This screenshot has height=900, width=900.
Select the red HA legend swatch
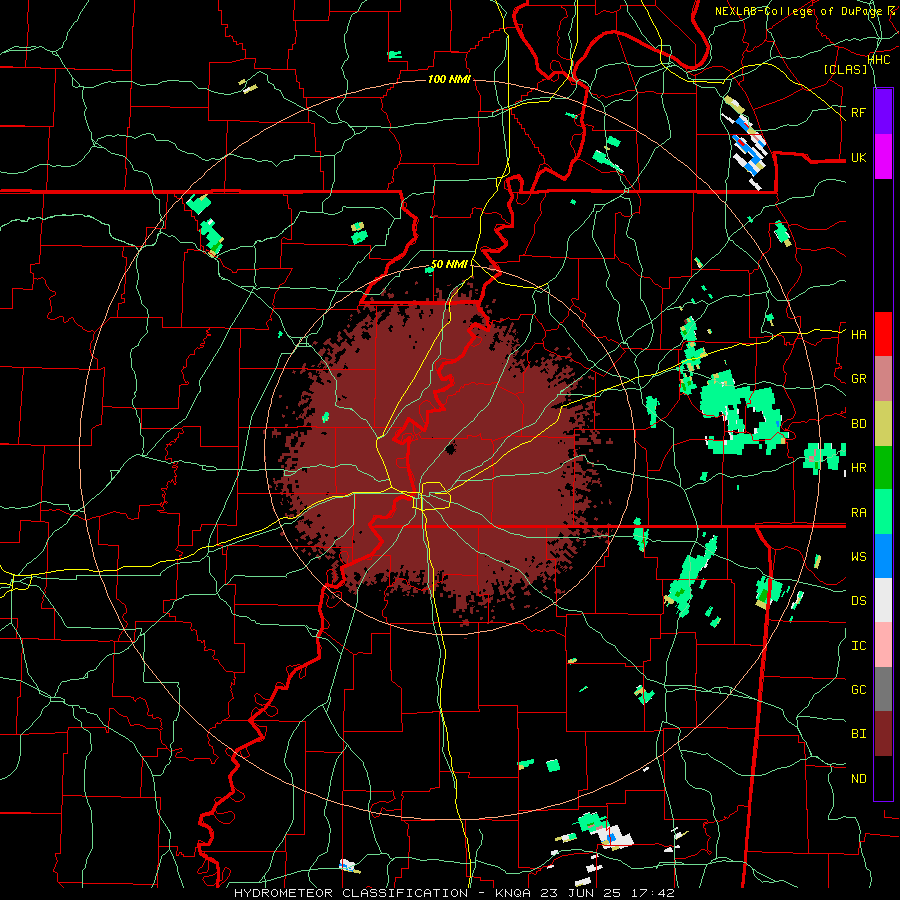[883, 334]
